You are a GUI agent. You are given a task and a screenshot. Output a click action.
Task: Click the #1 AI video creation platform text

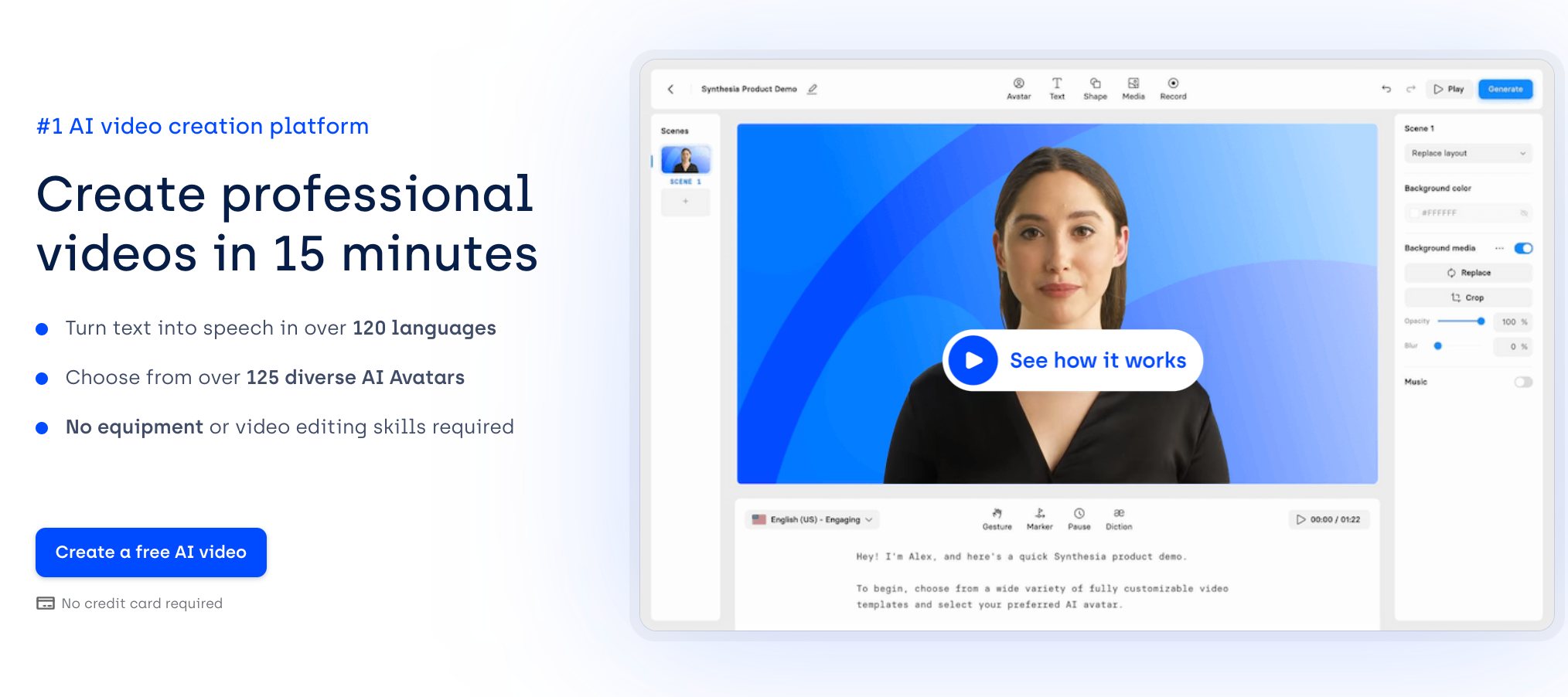coord(203,126)
